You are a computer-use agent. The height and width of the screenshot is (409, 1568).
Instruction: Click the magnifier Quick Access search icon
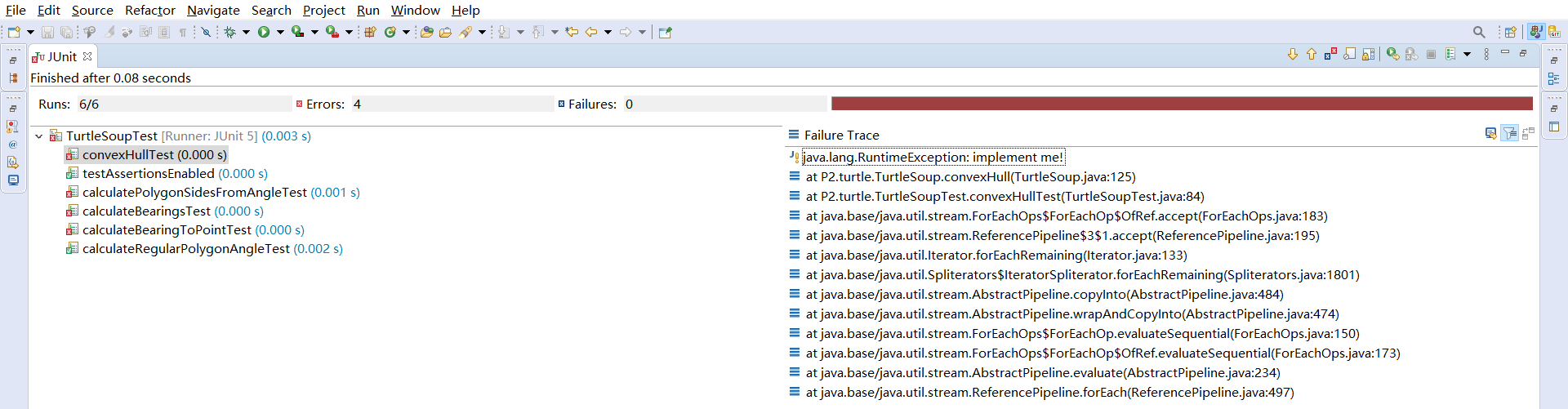pyautogui.click(x=1479, y=32)
